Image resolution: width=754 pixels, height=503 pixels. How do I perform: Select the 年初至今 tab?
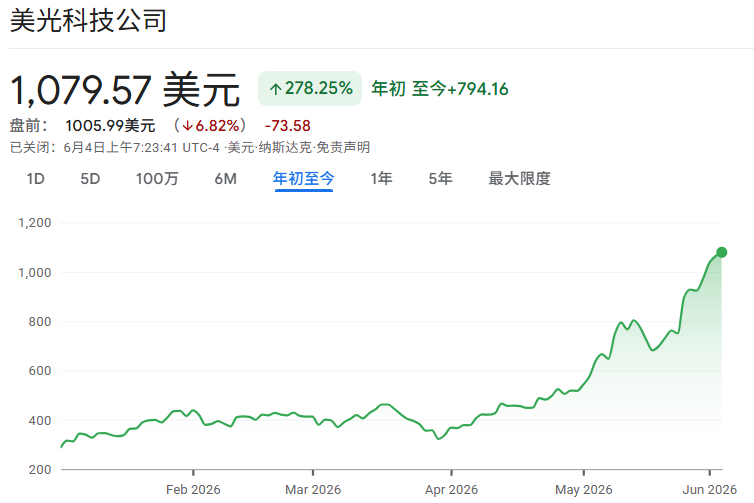click(x=303, y=179)
